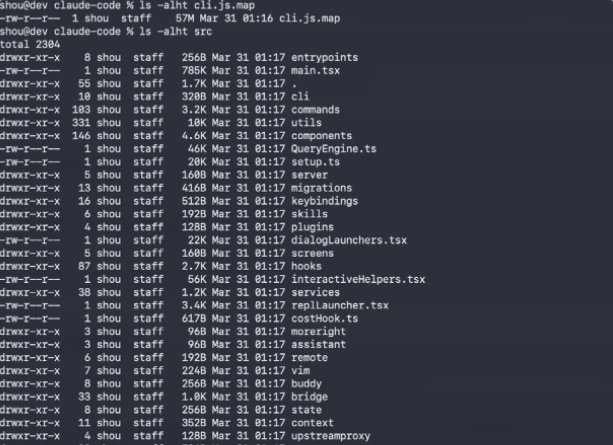Click the interactiveHelpers.tsx filename

pos(357,279)
